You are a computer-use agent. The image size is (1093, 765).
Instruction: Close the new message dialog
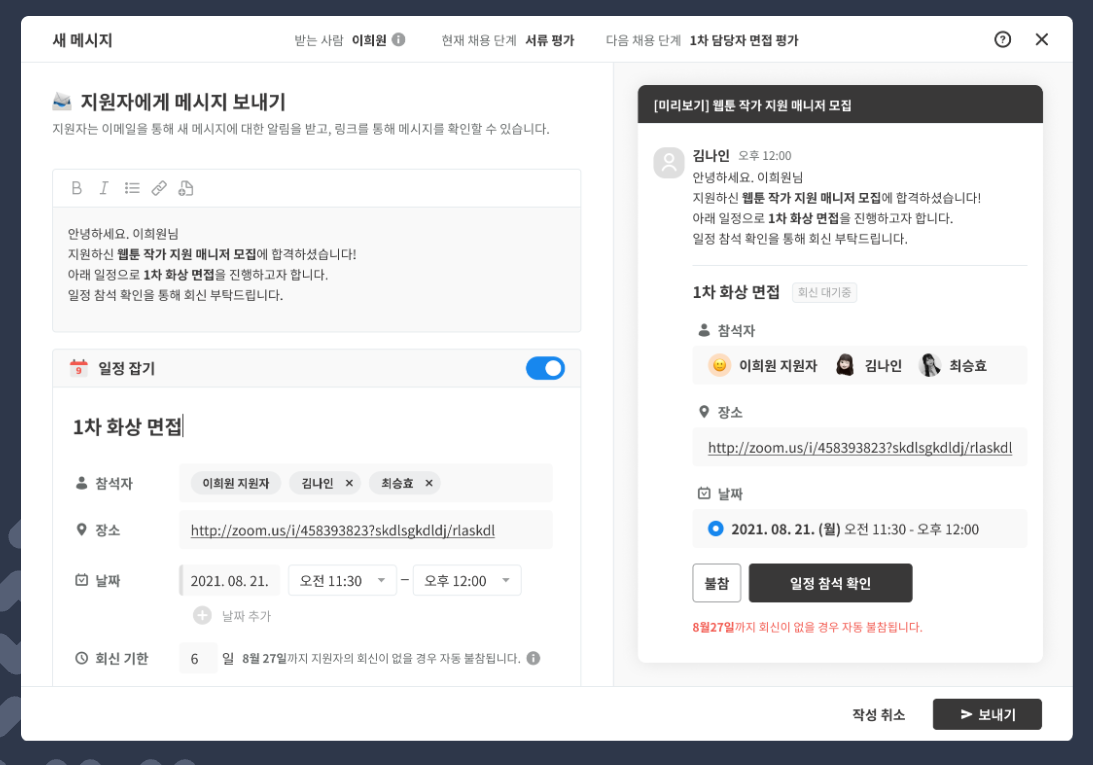click(1041, 40)
